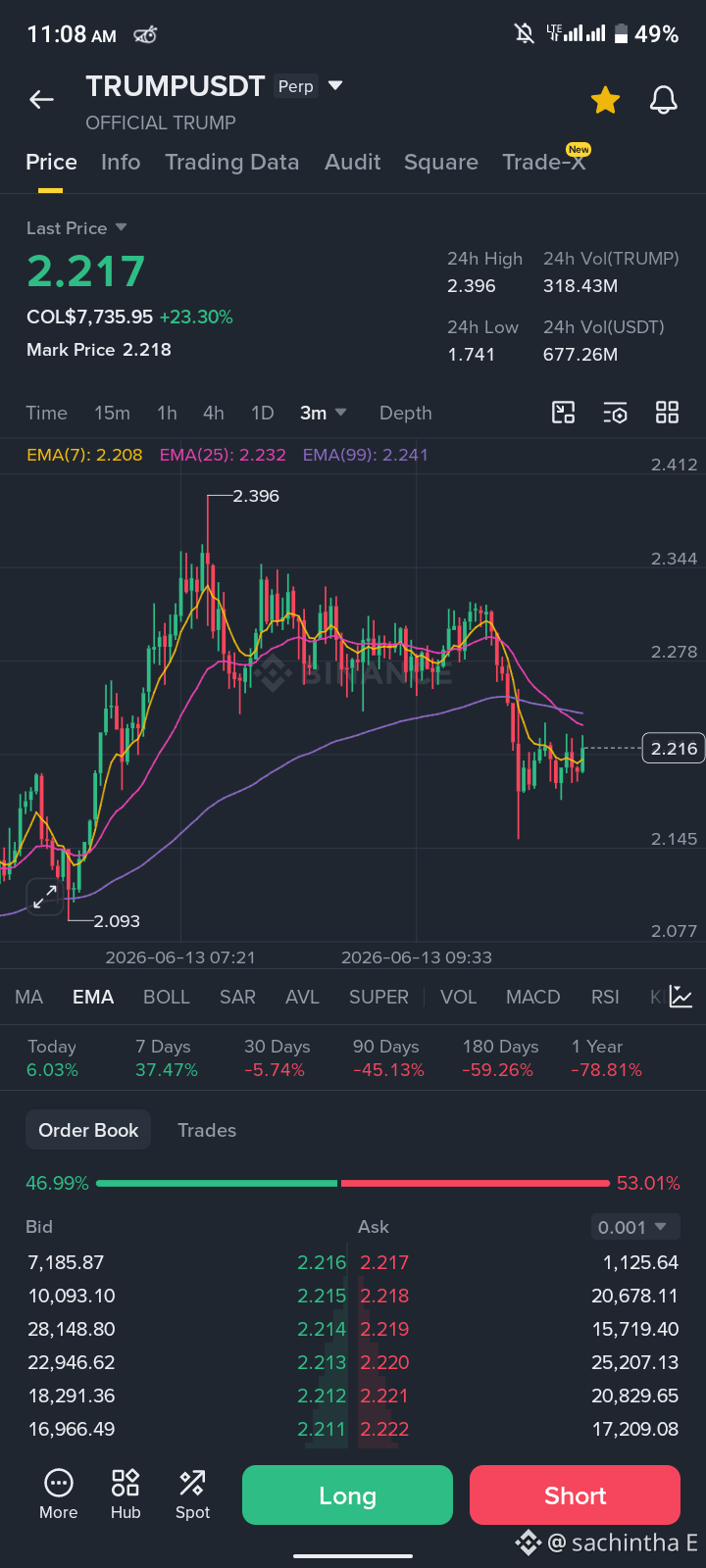This screenshot has height=1568, width=706.
Task: Enable the SAR indicator
Action: [237, 997]
